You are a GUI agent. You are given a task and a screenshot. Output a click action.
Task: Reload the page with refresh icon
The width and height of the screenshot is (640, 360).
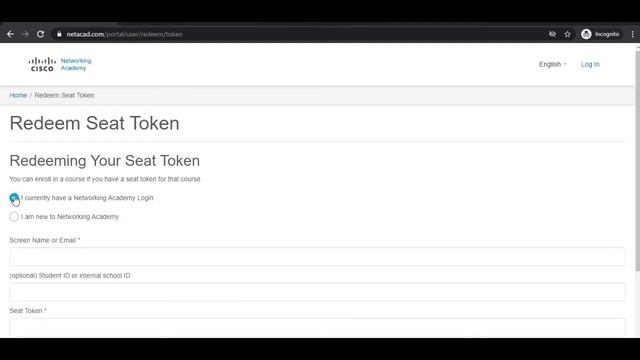click(40, 34)
